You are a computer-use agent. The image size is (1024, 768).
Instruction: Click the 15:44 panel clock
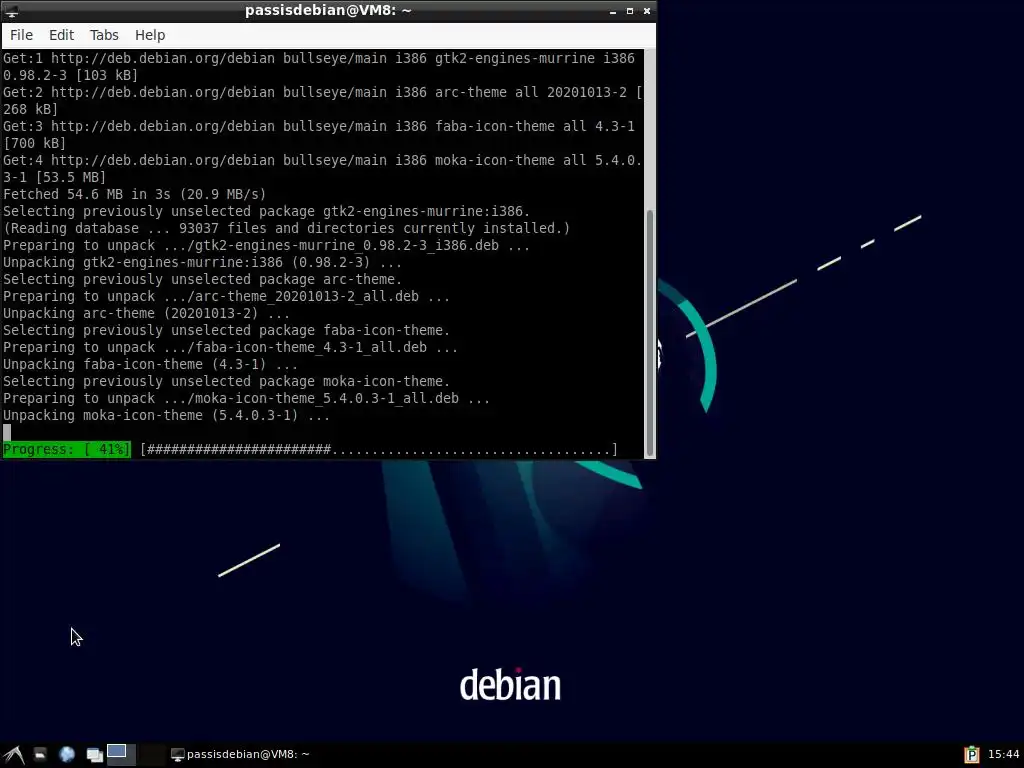1004,754
